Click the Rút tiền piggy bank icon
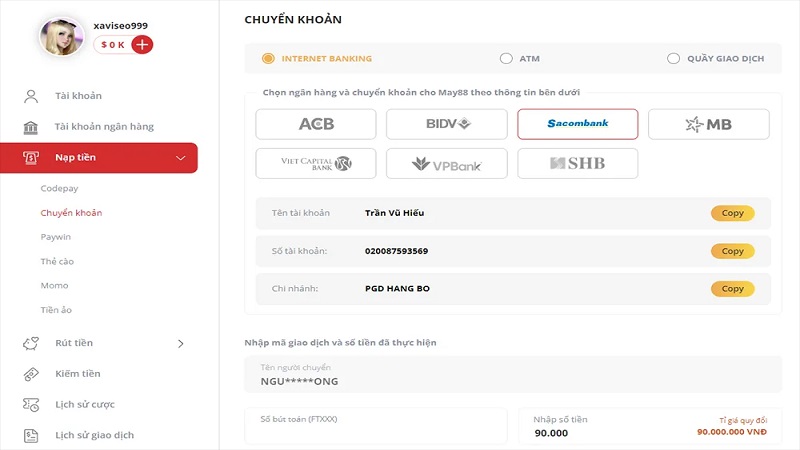 [31, 343]
